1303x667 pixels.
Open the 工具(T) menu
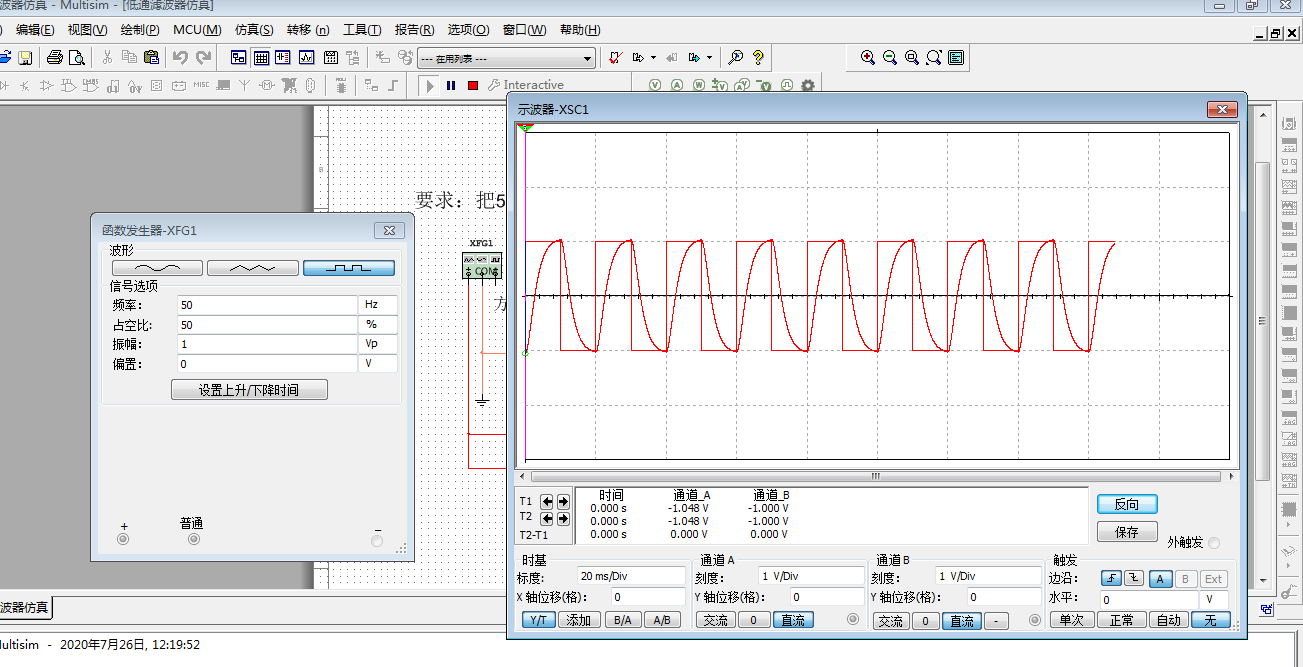pyautogui.click(x=362, y=30)
